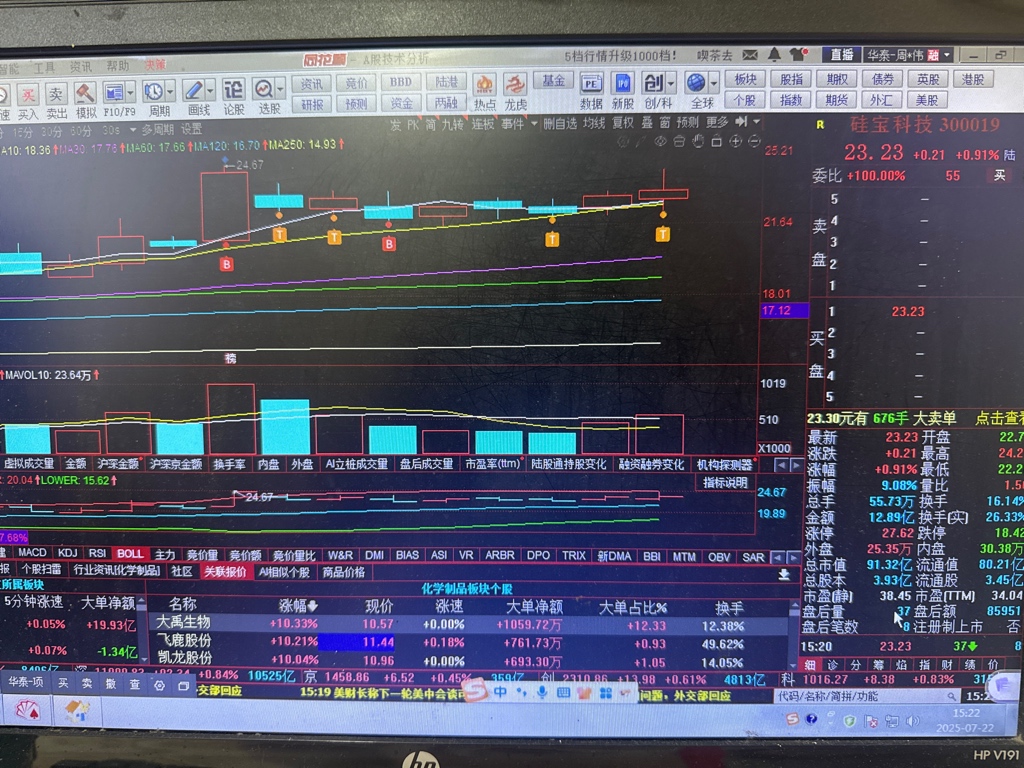Open the 全球 dropdown arrow
The height and width of the screenshot is (768, 1024).
(713, 83)
